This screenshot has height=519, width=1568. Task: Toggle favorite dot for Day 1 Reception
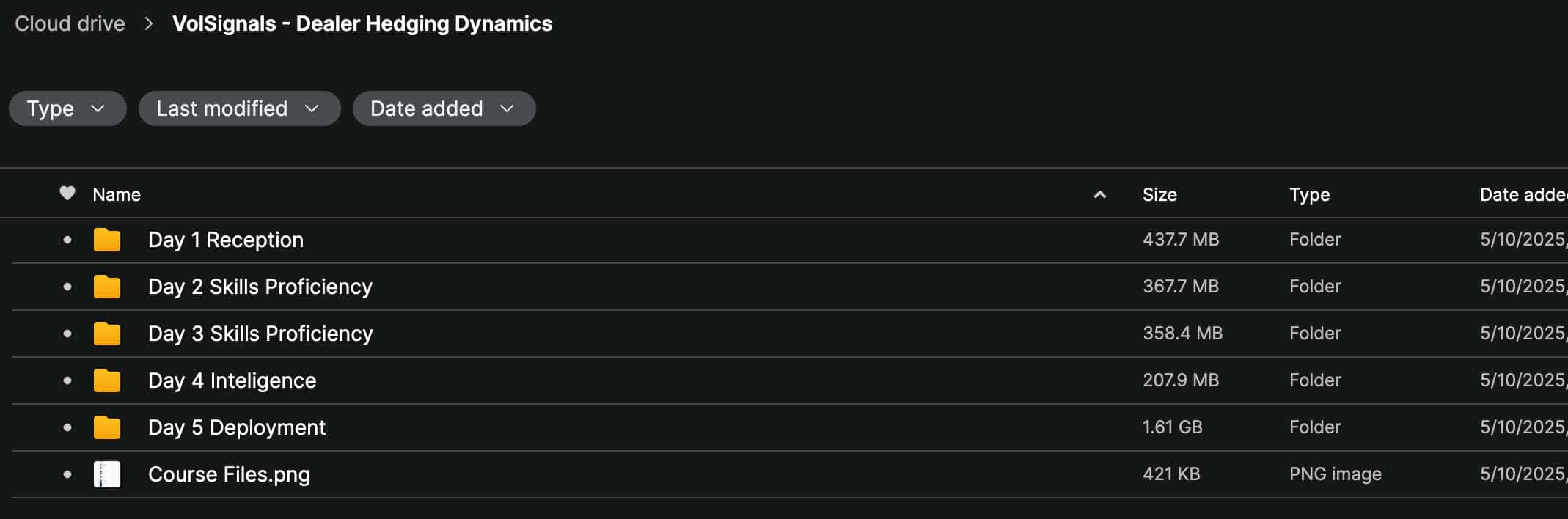click(67, 240)
